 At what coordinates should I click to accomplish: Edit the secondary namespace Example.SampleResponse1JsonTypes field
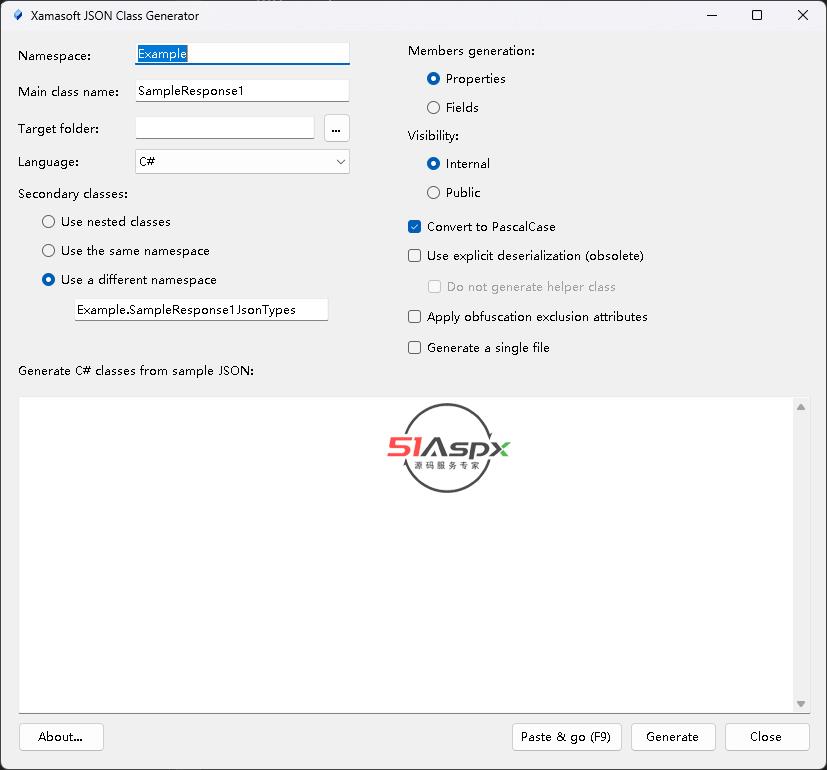pyautogui.click(x=201, y=310)
